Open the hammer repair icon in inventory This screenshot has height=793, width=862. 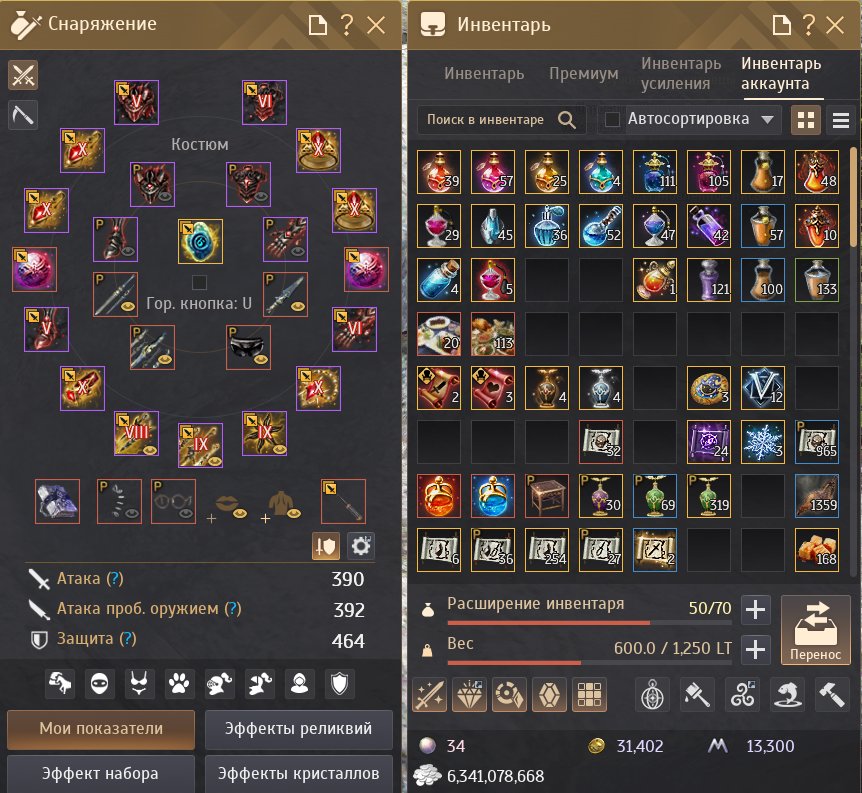832,695
